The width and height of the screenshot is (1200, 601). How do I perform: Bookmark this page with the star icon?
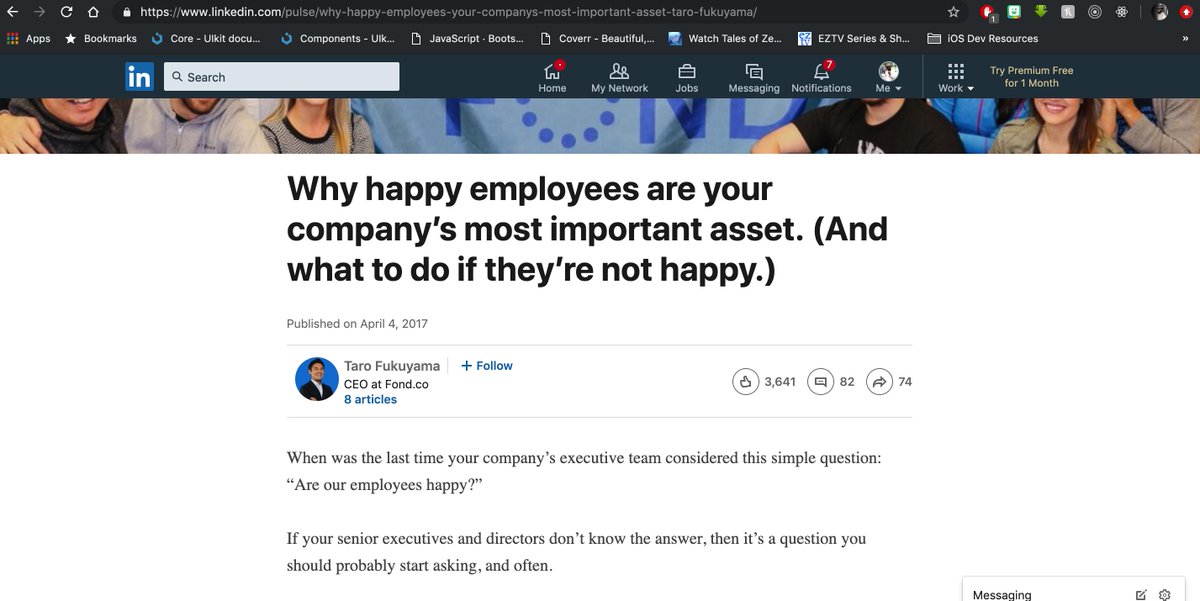tap(953, 12)
